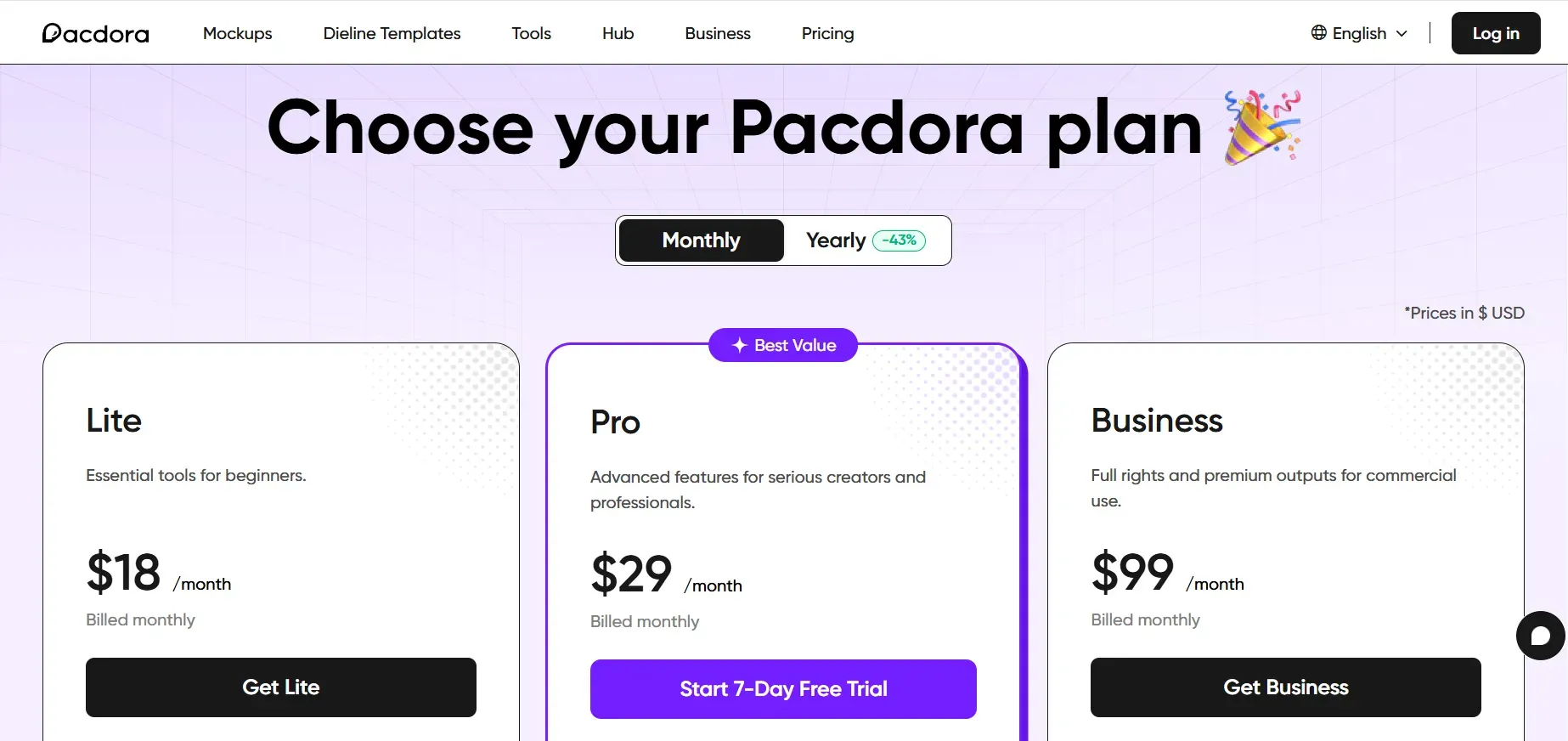This screenshot has height=741, width=1568.
Task: Click the Get Business button
Action: point(1285,687)
